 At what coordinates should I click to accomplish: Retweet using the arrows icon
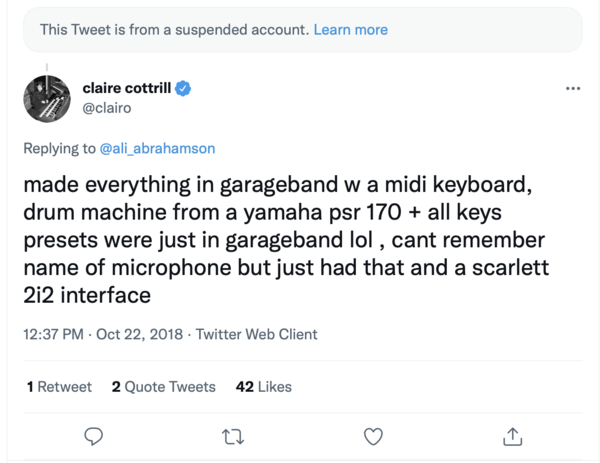pyautogui.click(x=233, y=437)
